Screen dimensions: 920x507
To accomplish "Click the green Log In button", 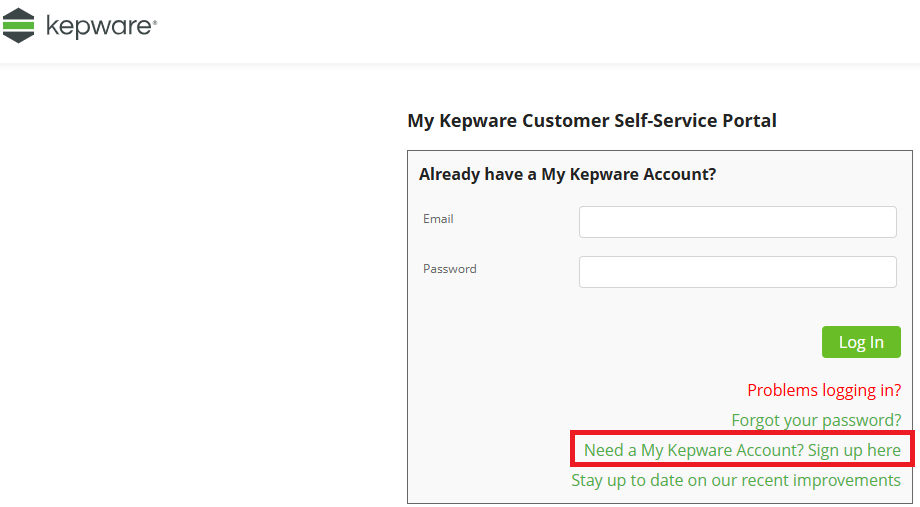I will click(861, 342).
